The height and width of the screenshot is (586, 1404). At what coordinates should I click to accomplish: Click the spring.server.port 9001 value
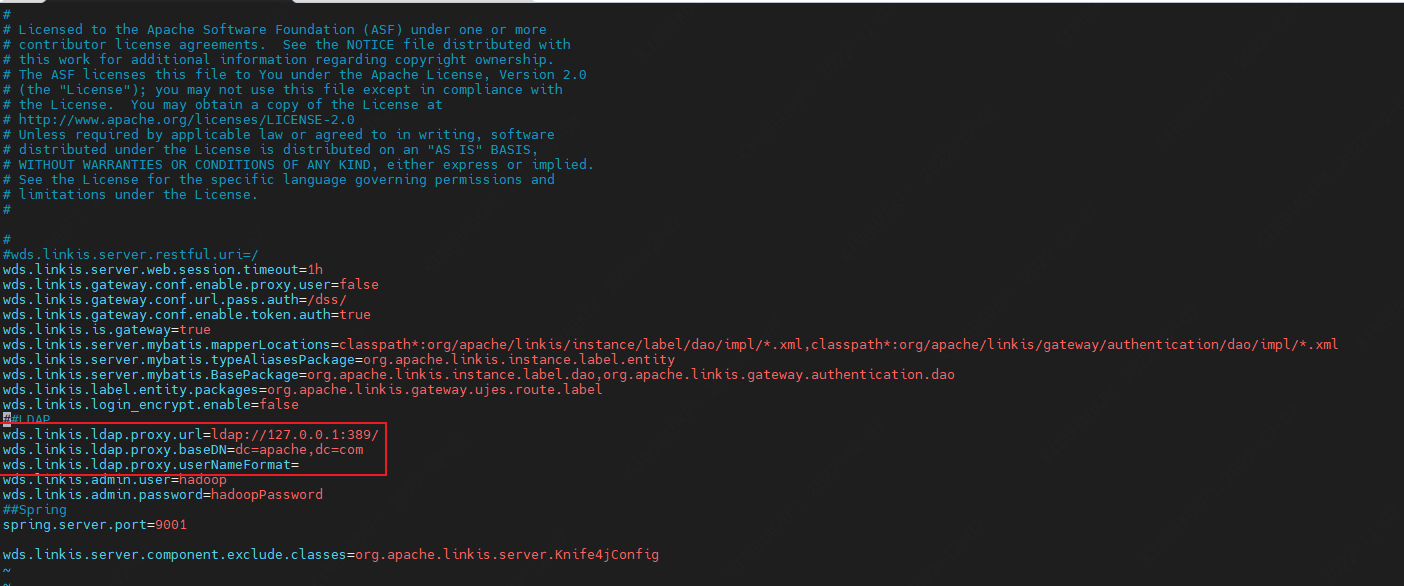point(170,524)
